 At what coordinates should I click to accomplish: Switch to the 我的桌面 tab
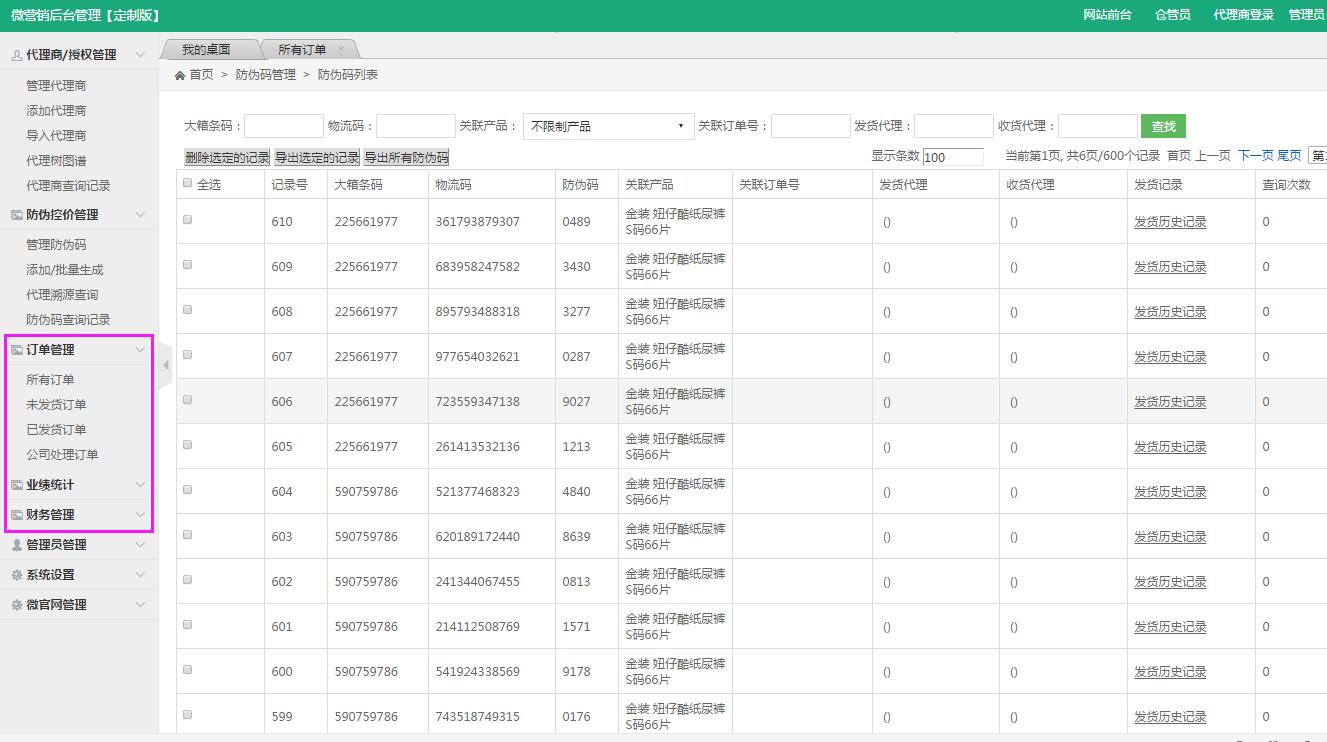click(x=207, y=50)
